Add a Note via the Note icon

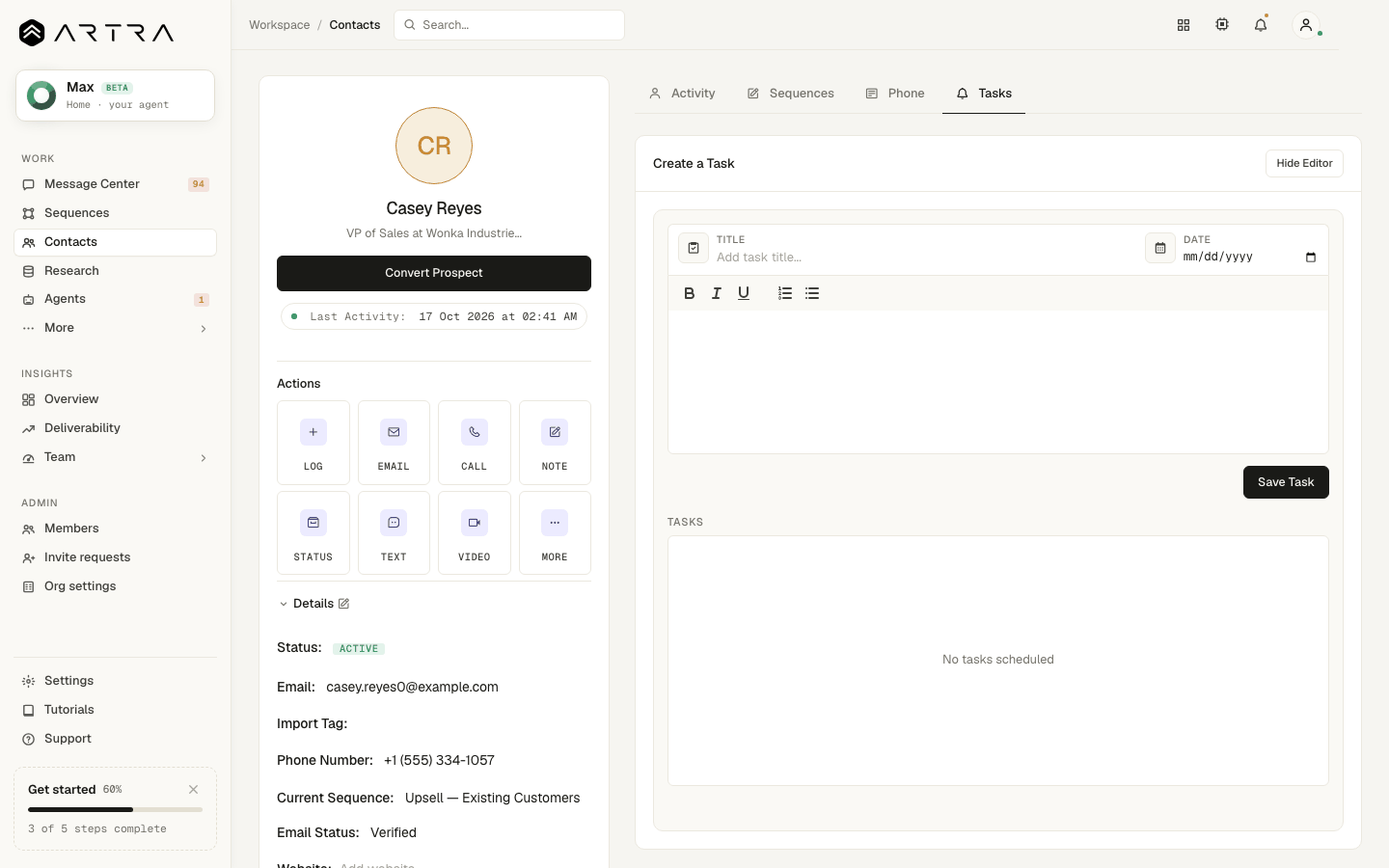pos(555,432)
